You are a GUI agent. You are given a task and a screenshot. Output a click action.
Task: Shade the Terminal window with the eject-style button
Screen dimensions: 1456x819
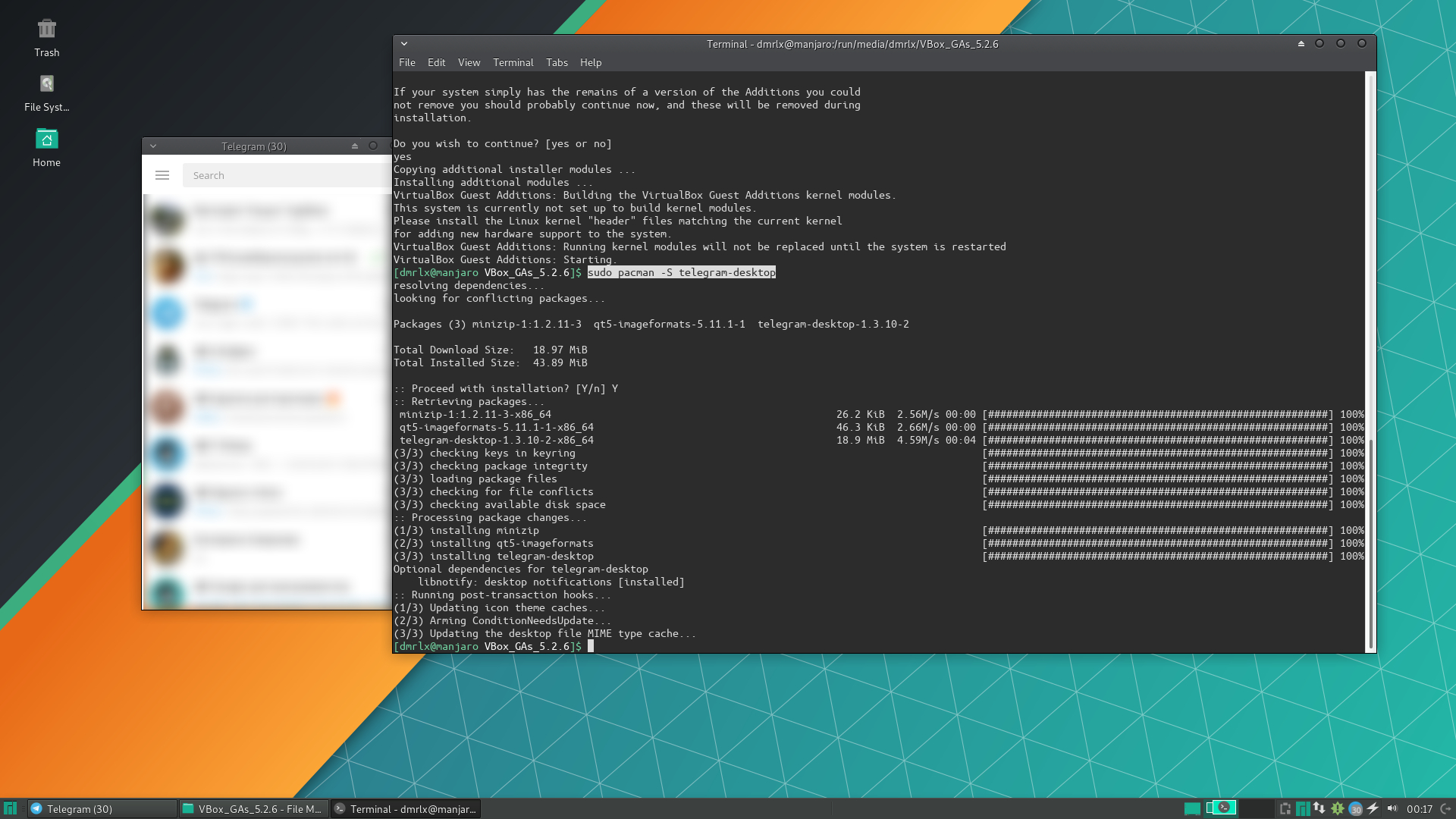coord(1301,44)
